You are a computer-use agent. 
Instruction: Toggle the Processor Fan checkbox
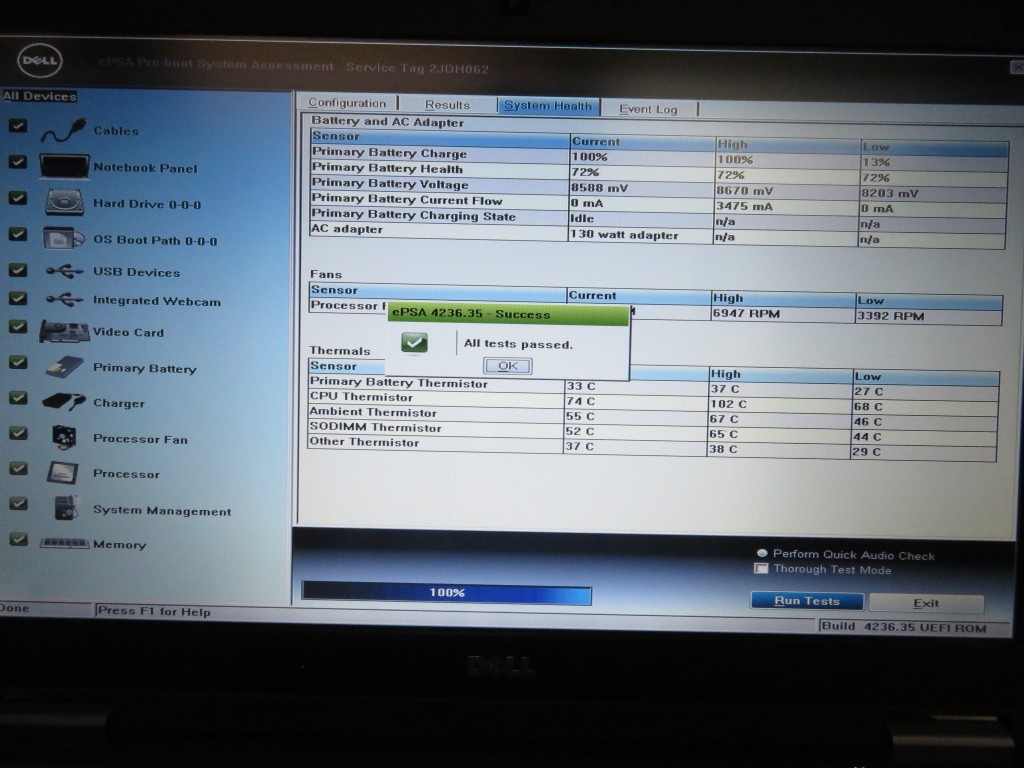18,433
